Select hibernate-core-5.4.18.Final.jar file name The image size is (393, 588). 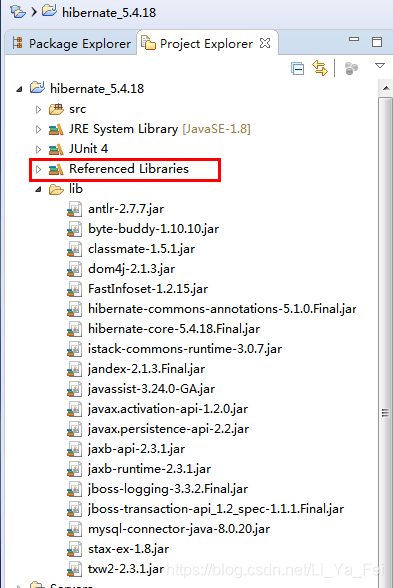pos(174,329)
